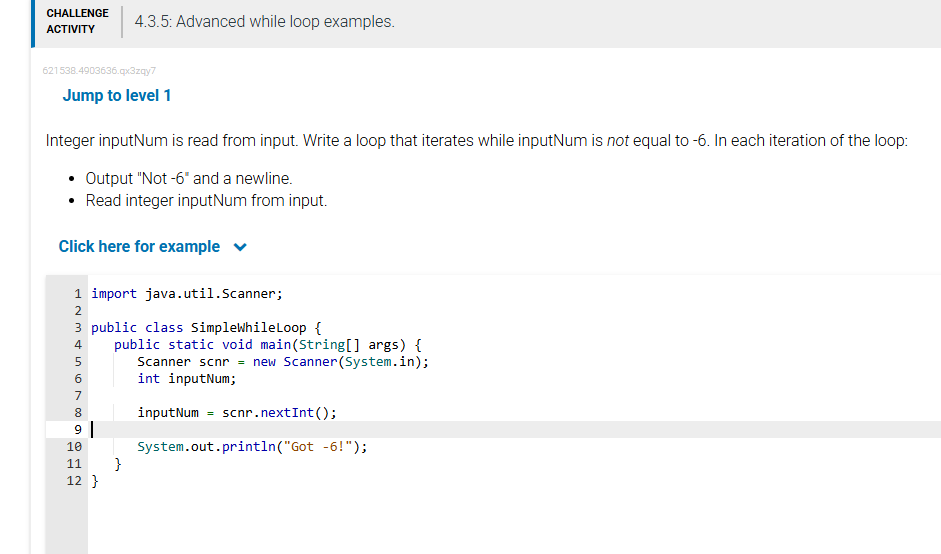Click line number 1 in gutter
Image resolution: width=941 pixels, height=554 pixels.
coord(78,294)
